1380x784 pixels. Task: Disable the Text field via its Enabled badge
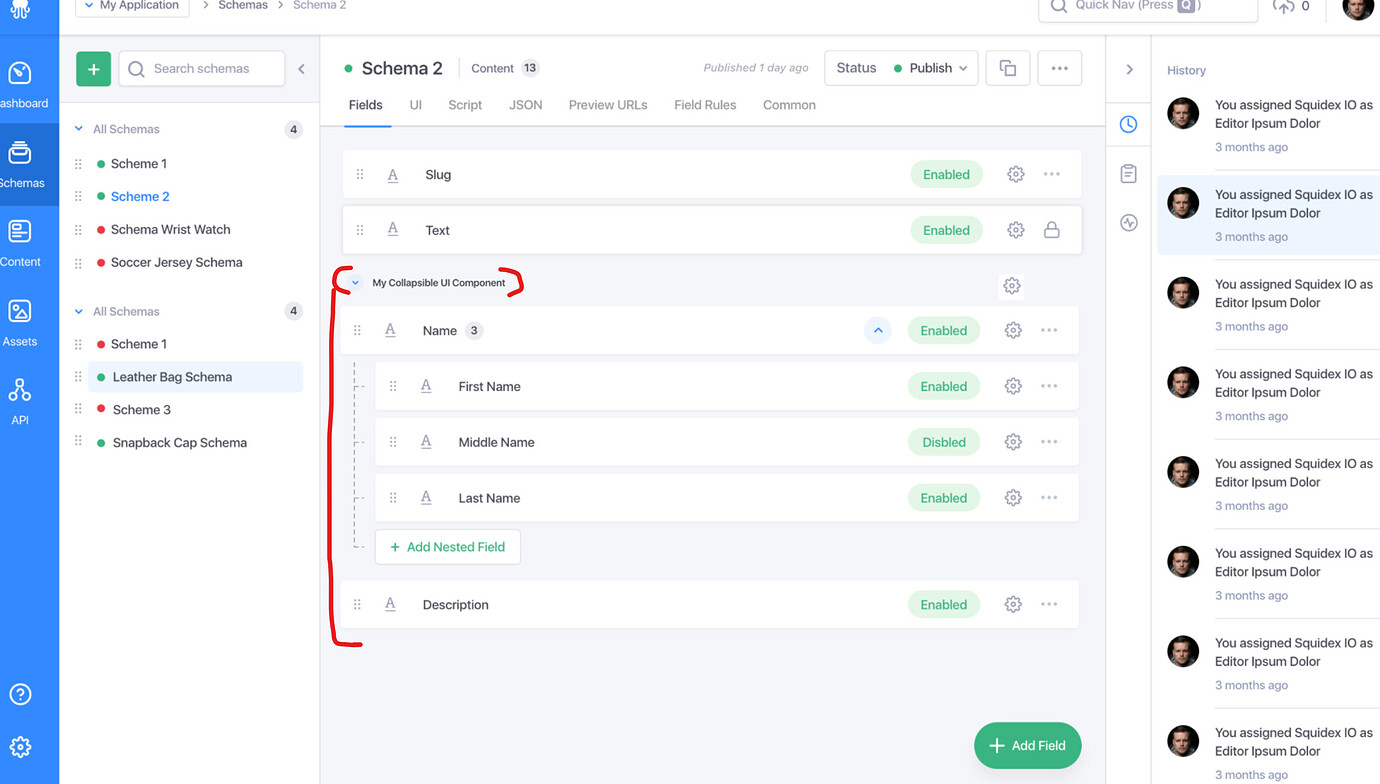coord(946,229)
